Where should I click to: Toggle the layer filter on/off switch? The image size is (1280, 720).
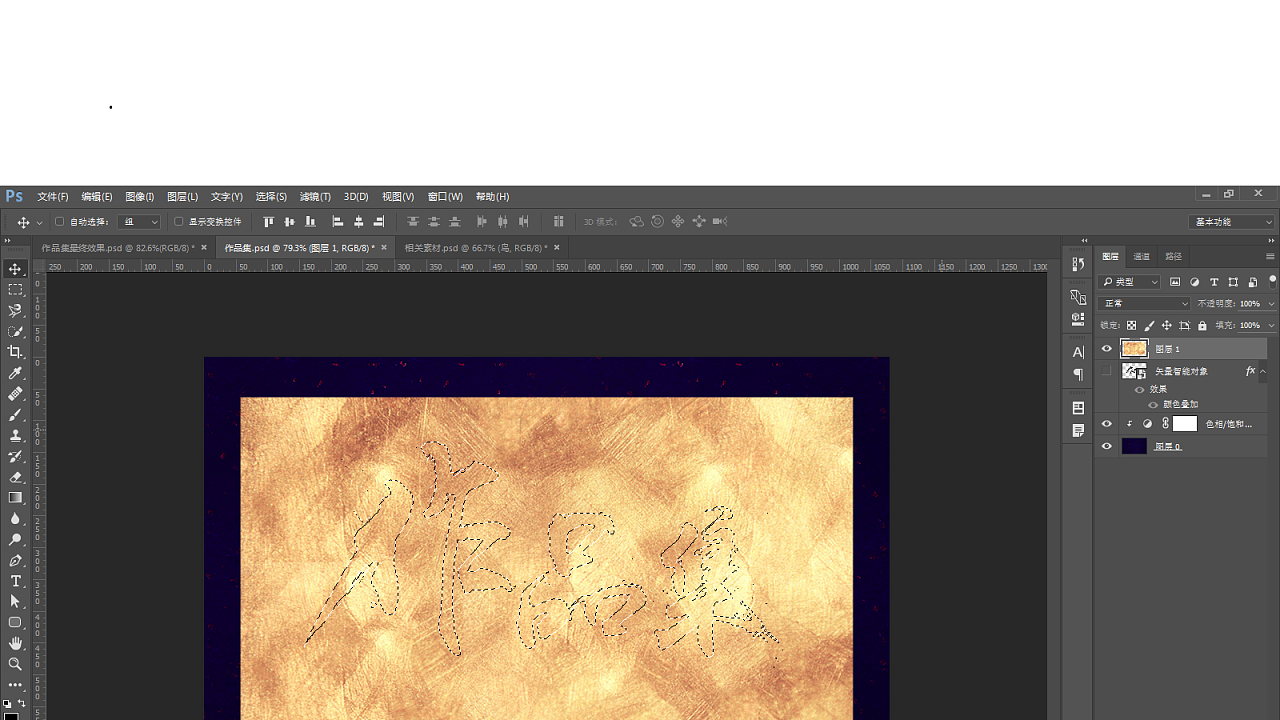pyautogui.click(x=1272, y=281)
